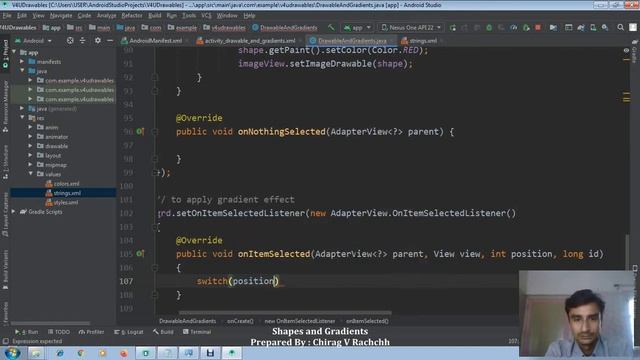Open the Build tool window button

[x=163, y=332]
